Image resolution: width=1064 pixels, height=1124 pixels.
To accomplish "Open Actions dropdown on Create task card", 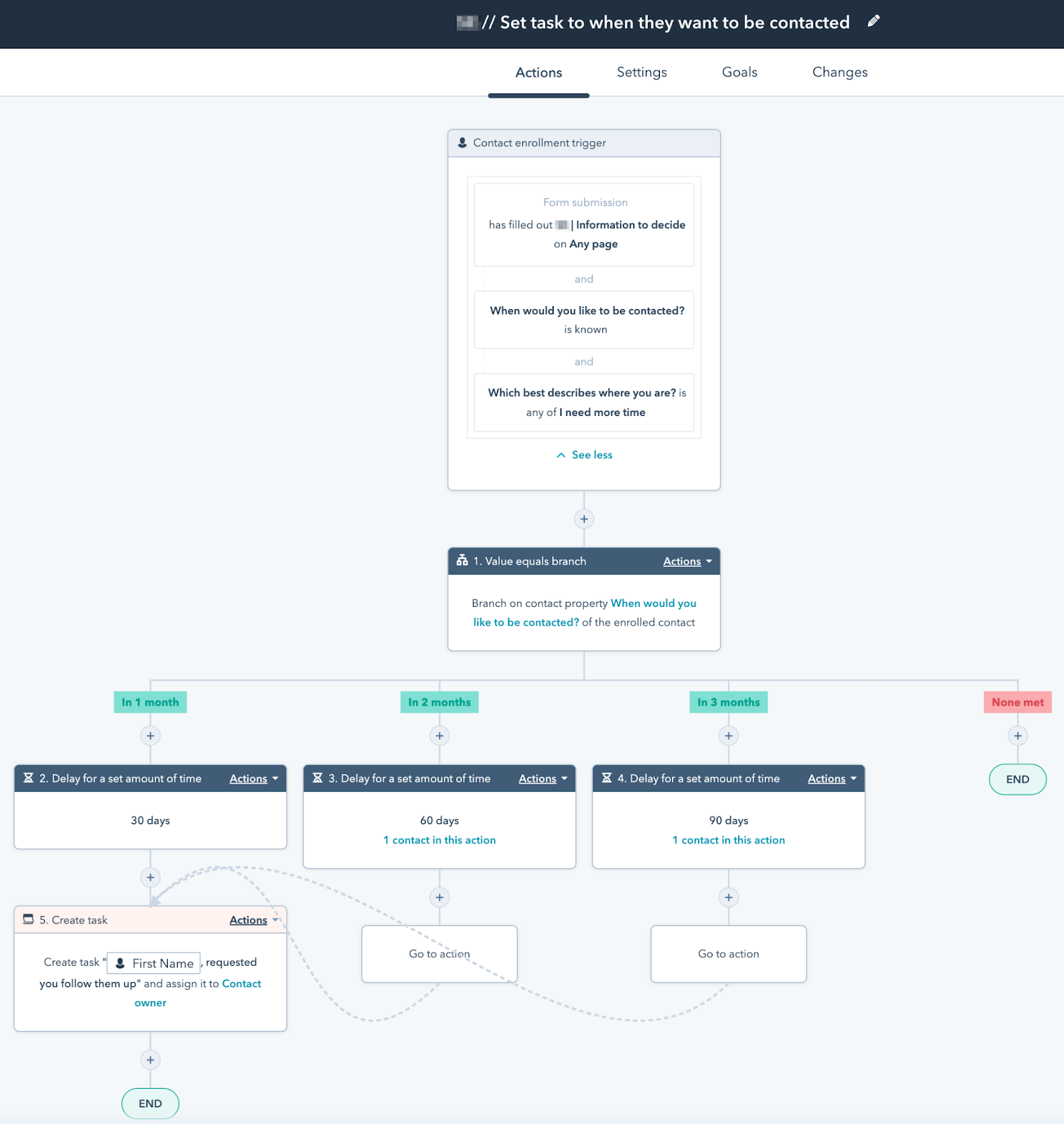I will (x=253, y=920).
